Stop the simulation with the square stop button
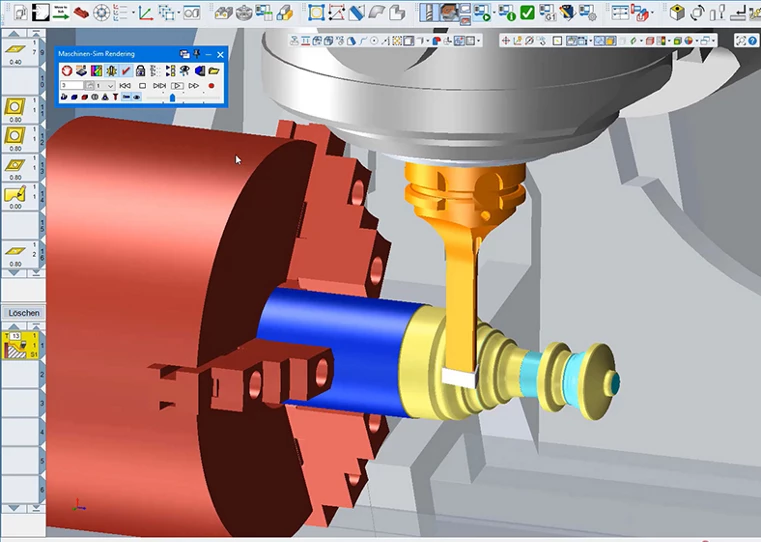761x542 pixels. pos(143,86)
